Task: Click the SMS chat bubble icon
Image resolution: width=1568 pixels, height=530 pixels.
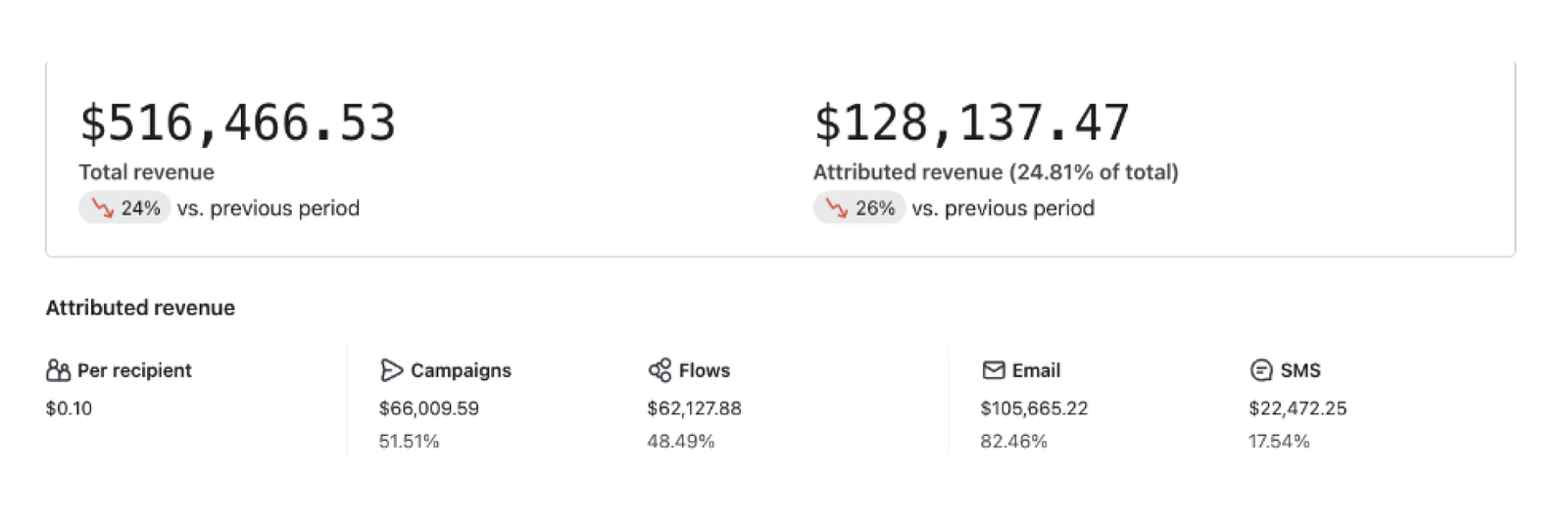Action: (x=1261, y=370)
